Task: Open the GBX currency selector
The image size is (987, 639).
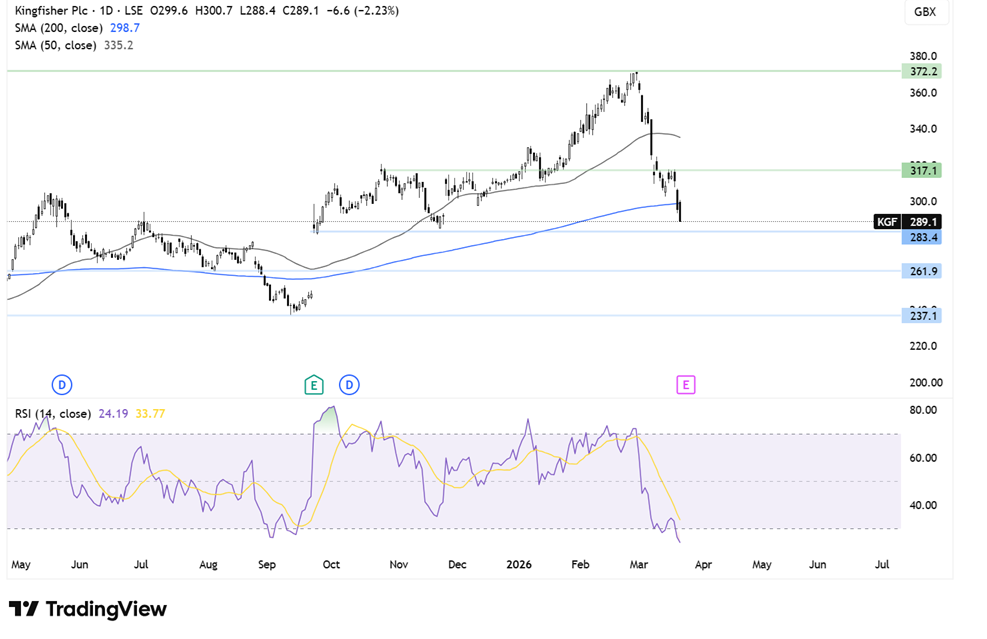Action: [925, 11]
